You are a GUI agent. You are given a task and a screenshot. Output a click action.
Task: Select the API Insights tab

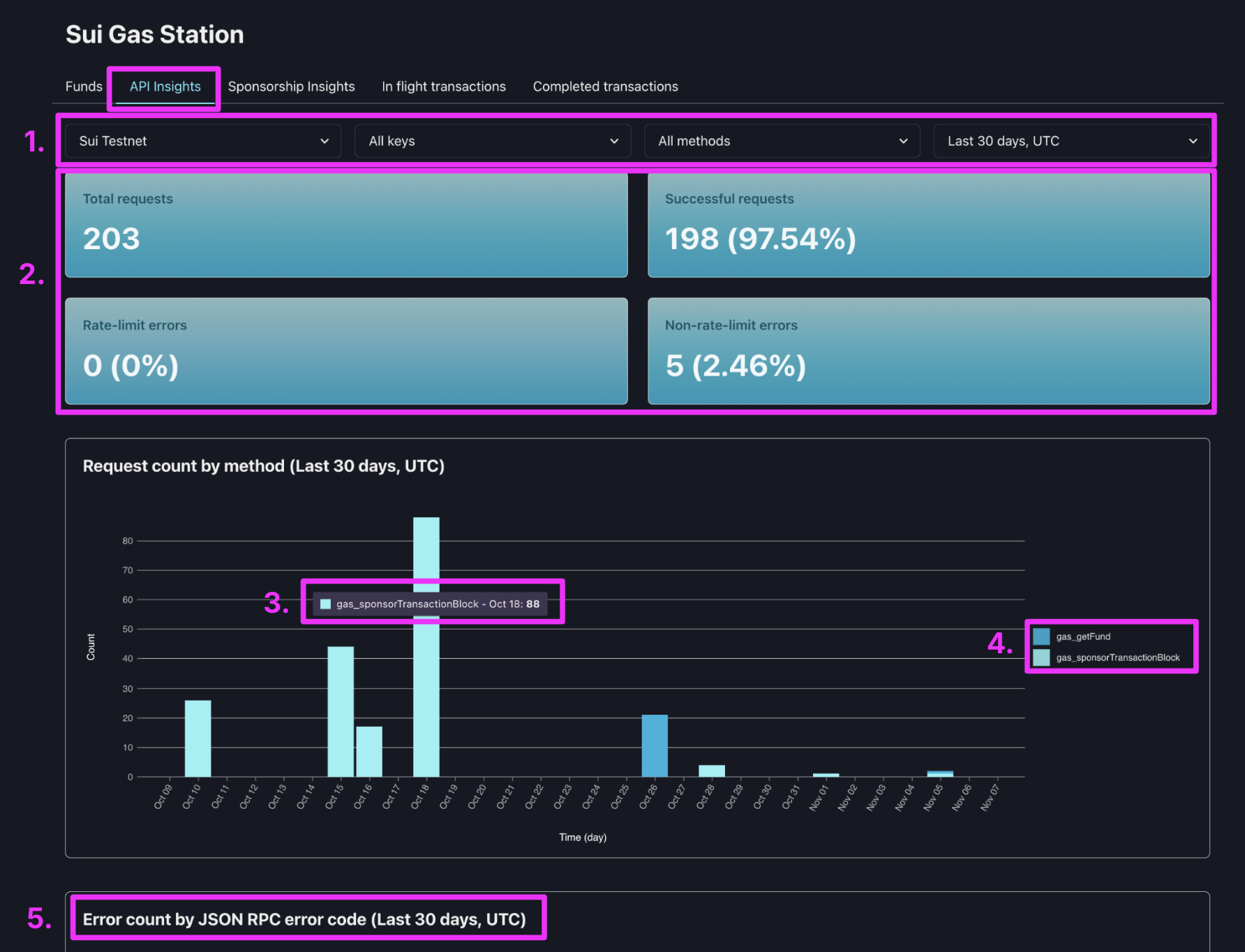coord(165,87)
